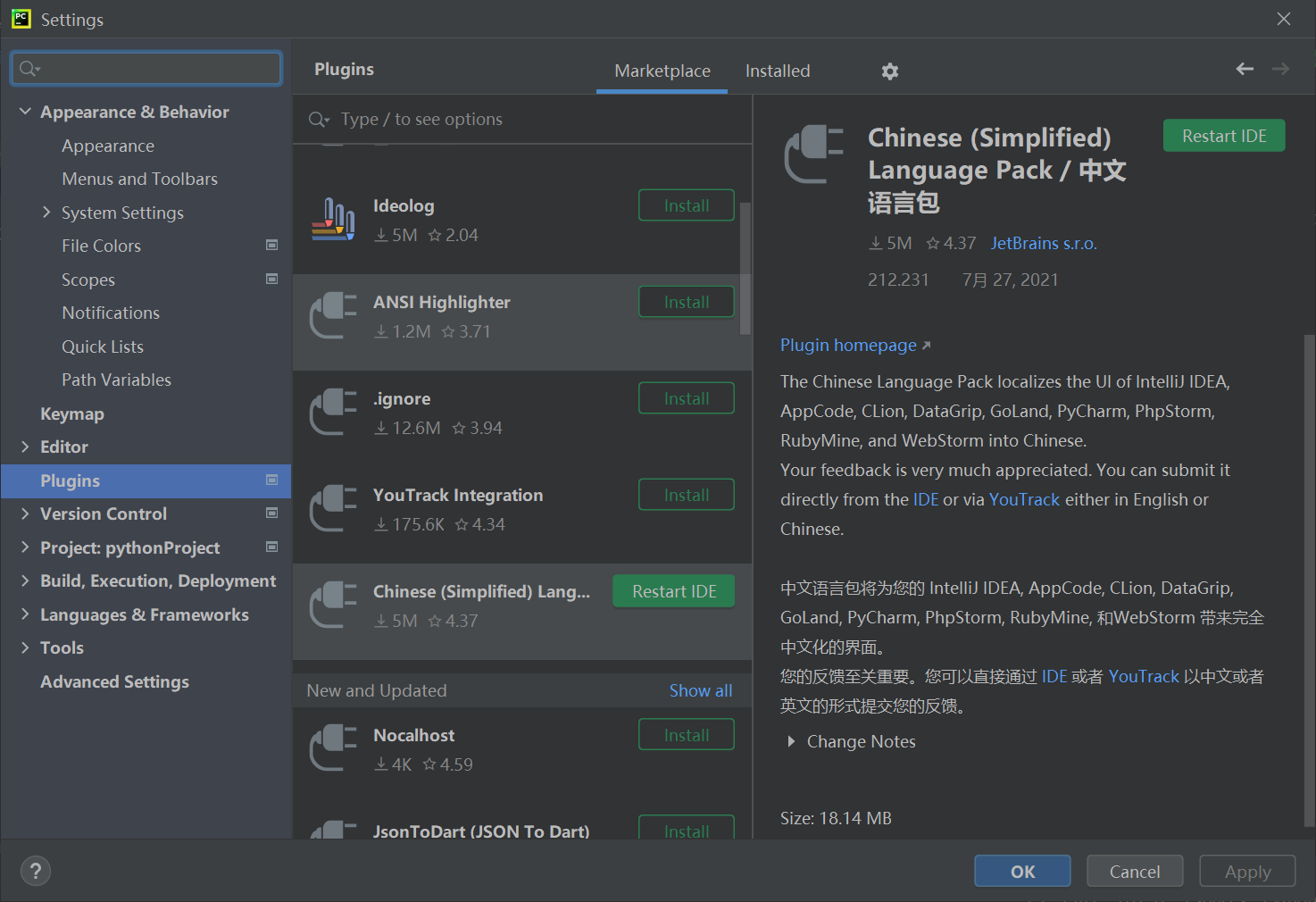Screen dimensions: 1316x902
Task: Select Quick Lists settings
Action: [103, 347]
